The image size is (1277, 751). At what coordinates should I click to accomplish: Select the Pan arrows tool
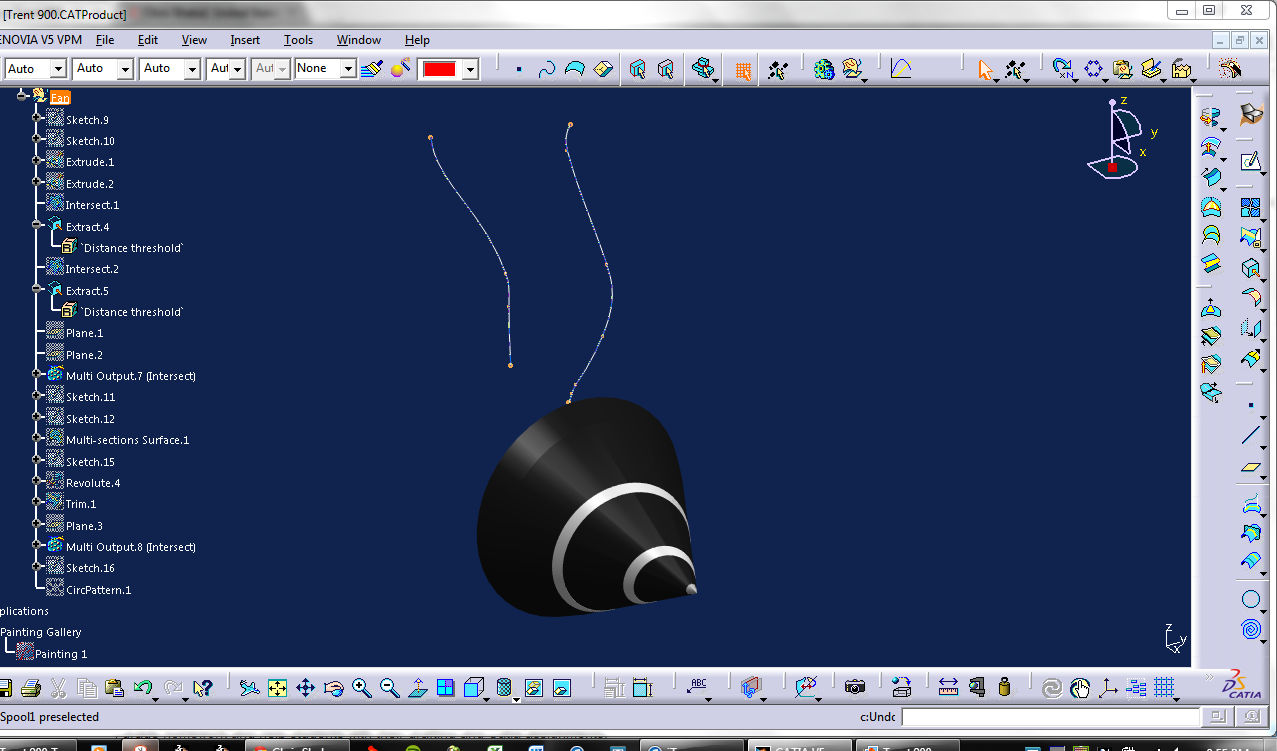[306, 688]
